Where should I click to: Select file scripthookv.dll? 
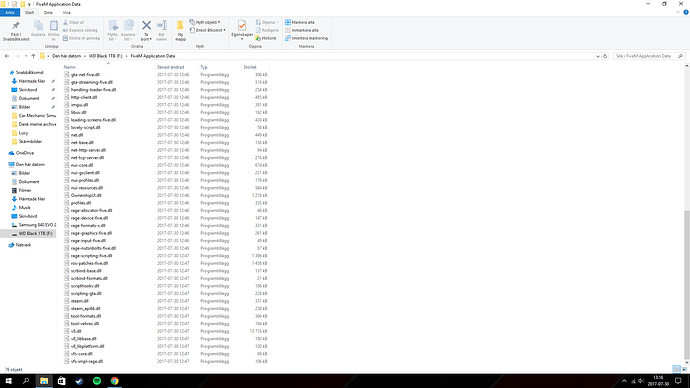click(84, 286)
